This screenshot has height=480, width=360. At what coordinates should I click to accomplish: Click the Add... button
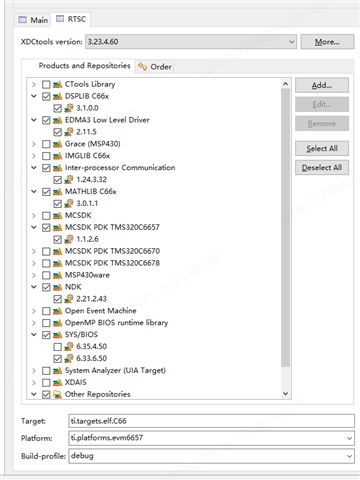322,85
